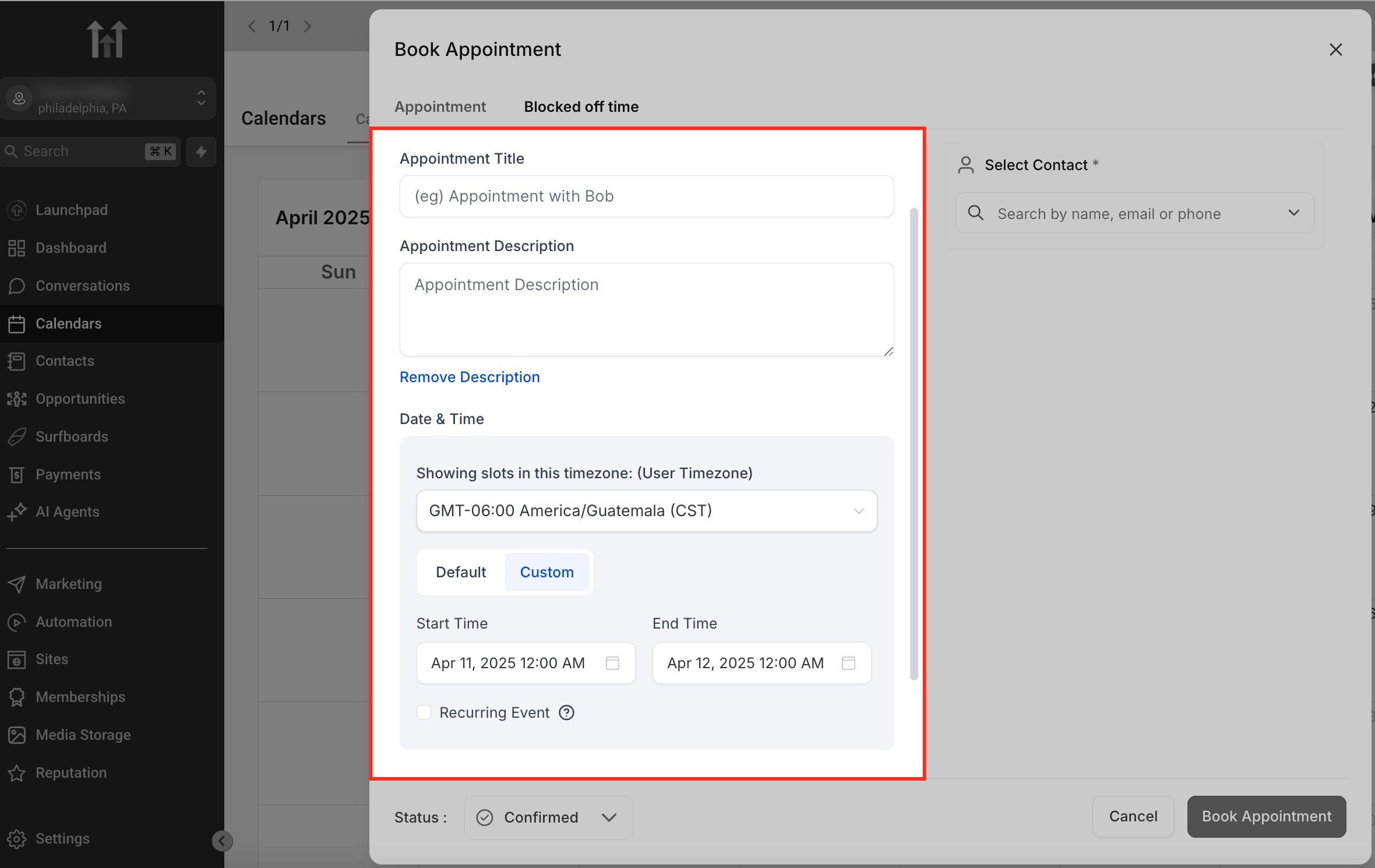Switch to the Blocked off time tab
The image size is (1375, 868).
tap(581, 107)
